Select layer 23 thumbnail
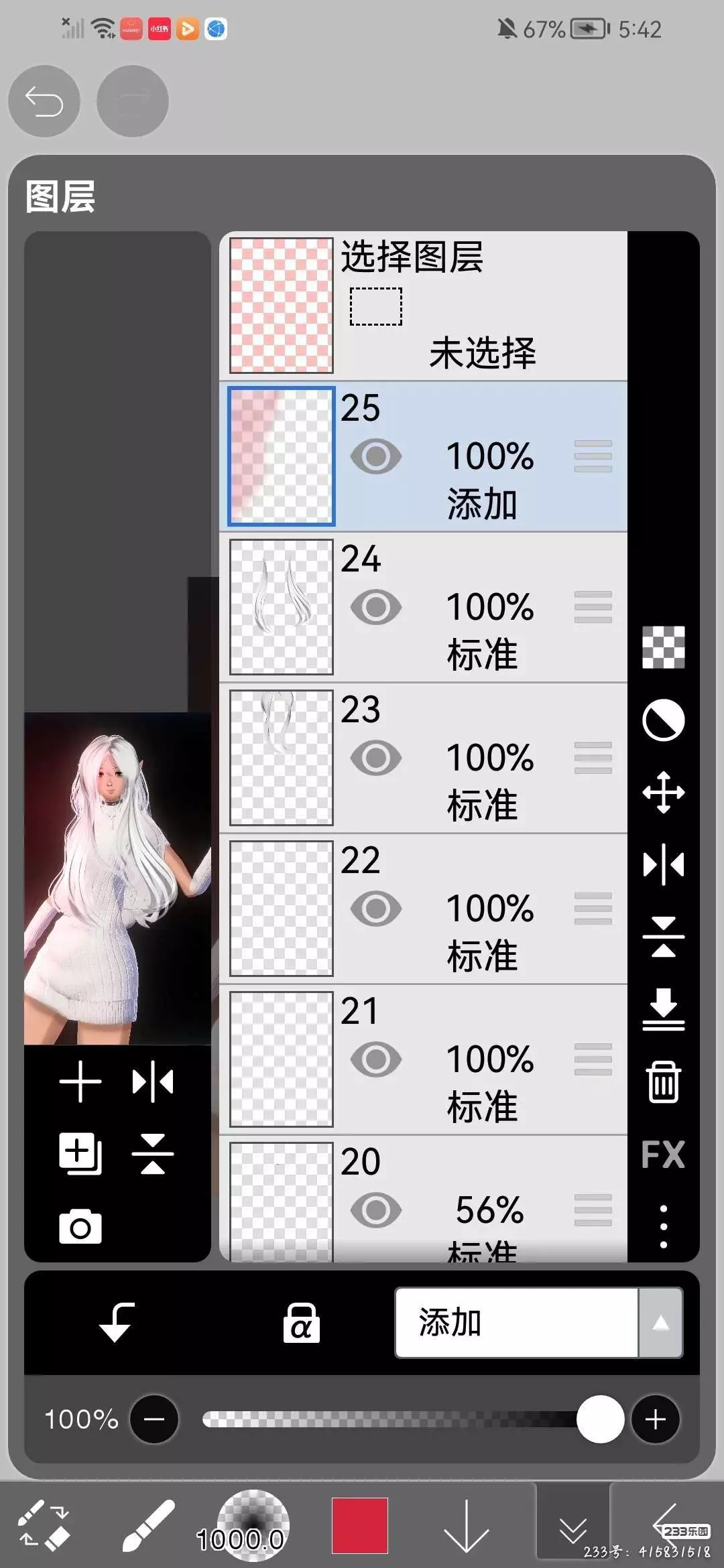The image size is (724, 1568). [282, 758]
